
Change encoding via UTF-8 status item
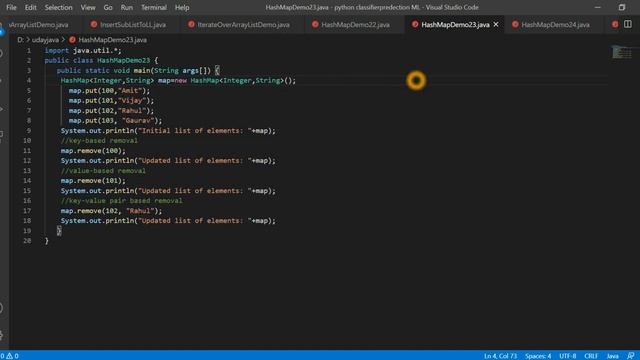tap(567, 356)
